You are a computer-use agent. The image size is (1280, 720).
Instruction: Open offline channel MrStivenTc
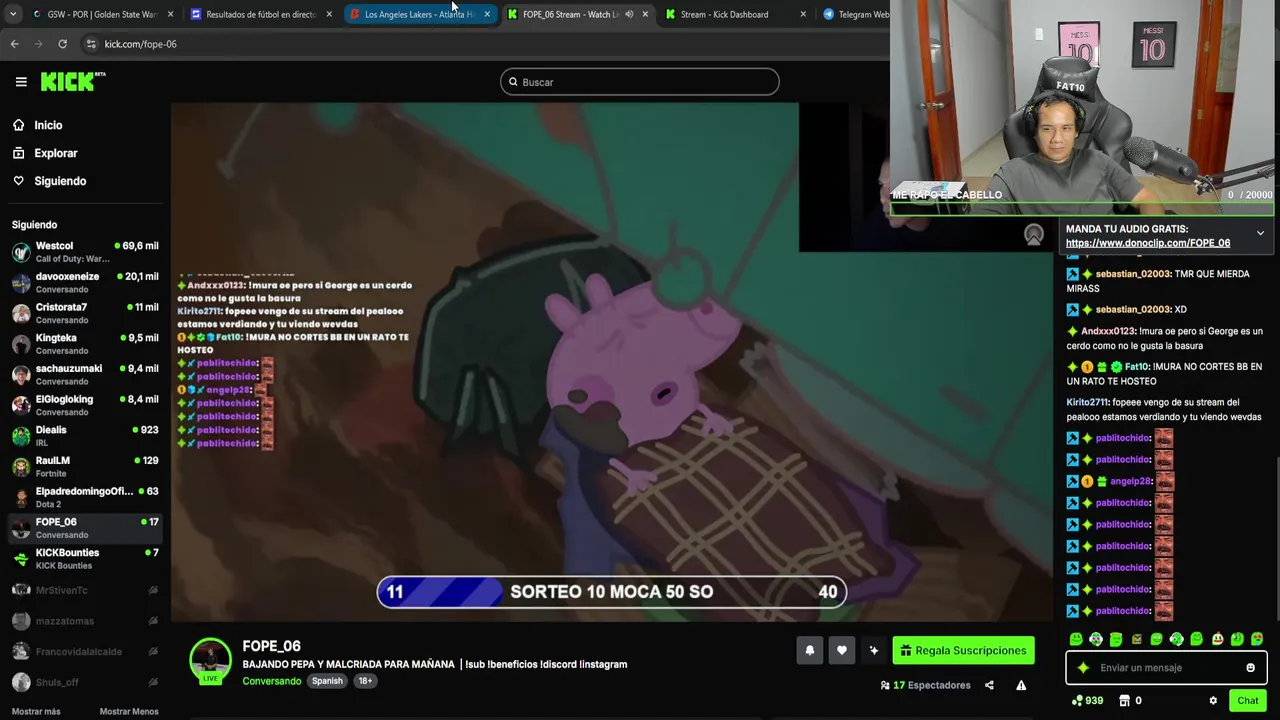pyautogui.click(x=85, y=590)
